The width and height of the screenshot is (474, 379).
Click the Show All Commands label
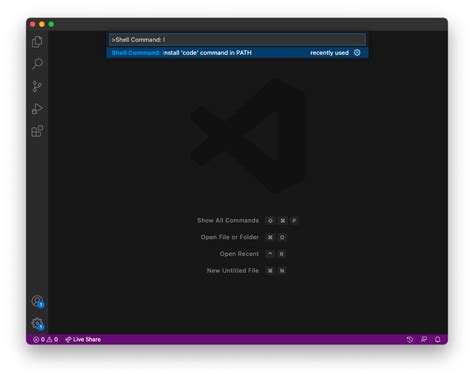228,220
